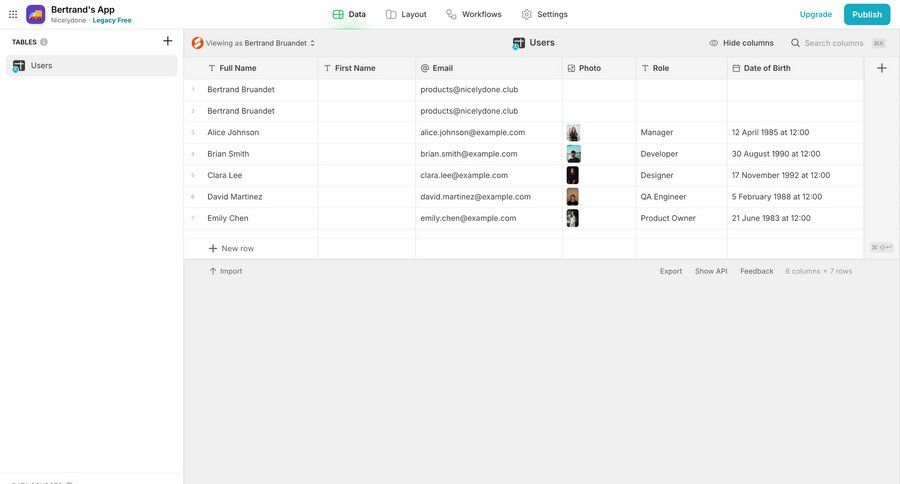900x484 pixels.
Task: Click the Export link
Action: coord(670,271)
